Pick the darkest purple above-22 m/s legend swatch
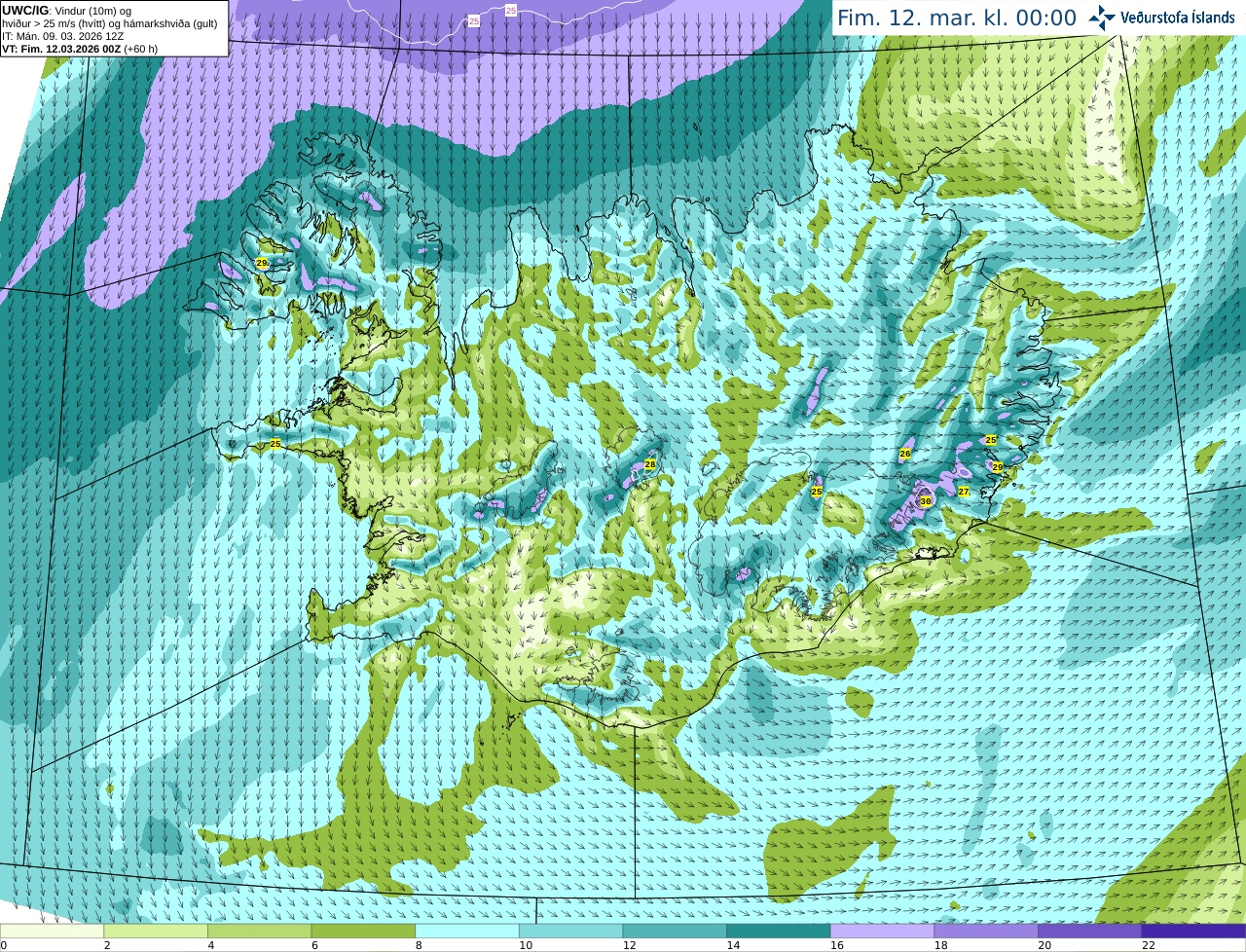This screenshot has width=1246, height=952. (1193, 932)
